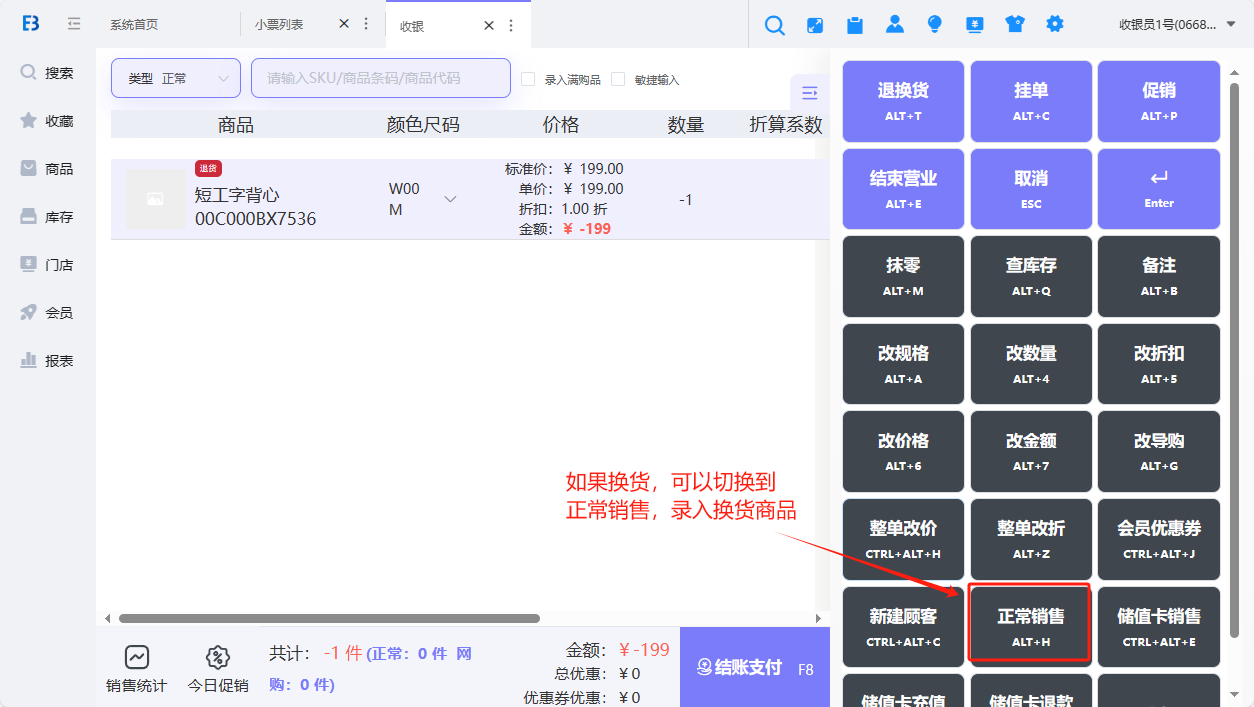Click the 储值卡销售 button
The height and width of the screenshot is (707, 1254).
1159,627
